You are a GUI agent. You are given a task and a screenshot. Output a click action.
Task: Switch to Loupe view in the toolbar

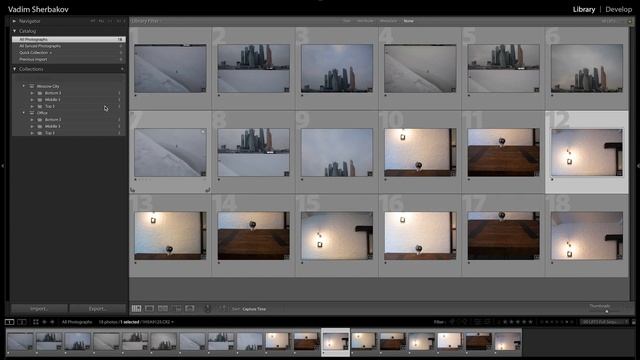point(149,309)
